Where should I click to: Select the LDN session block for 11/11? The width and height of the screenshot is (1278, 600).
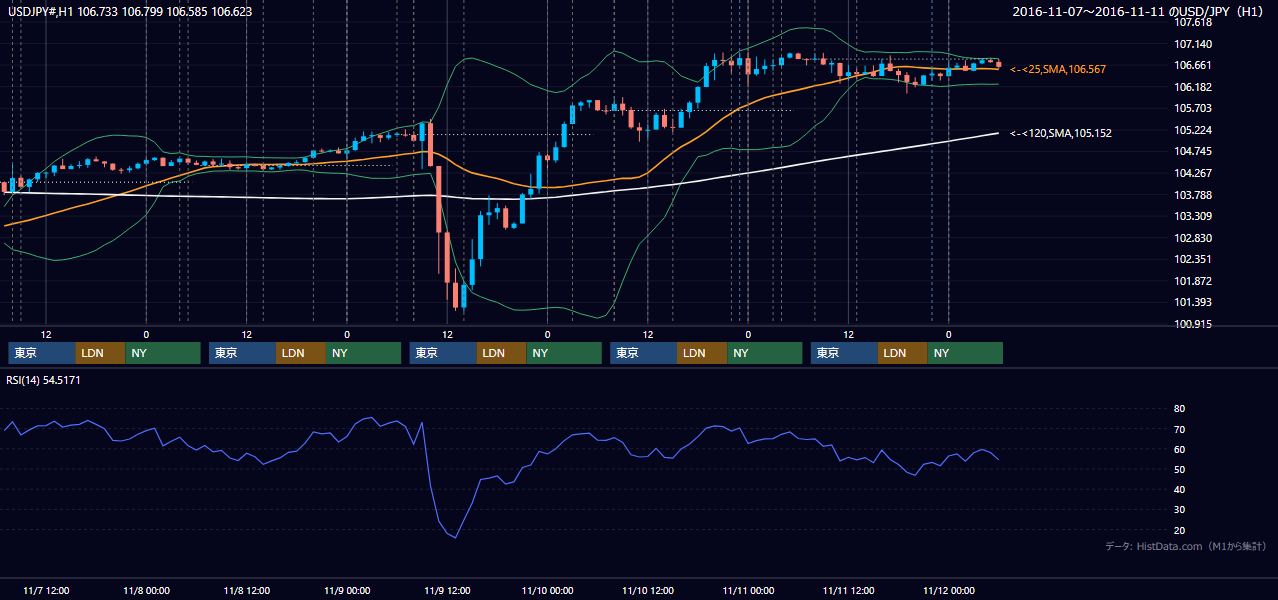pos(903,353)
